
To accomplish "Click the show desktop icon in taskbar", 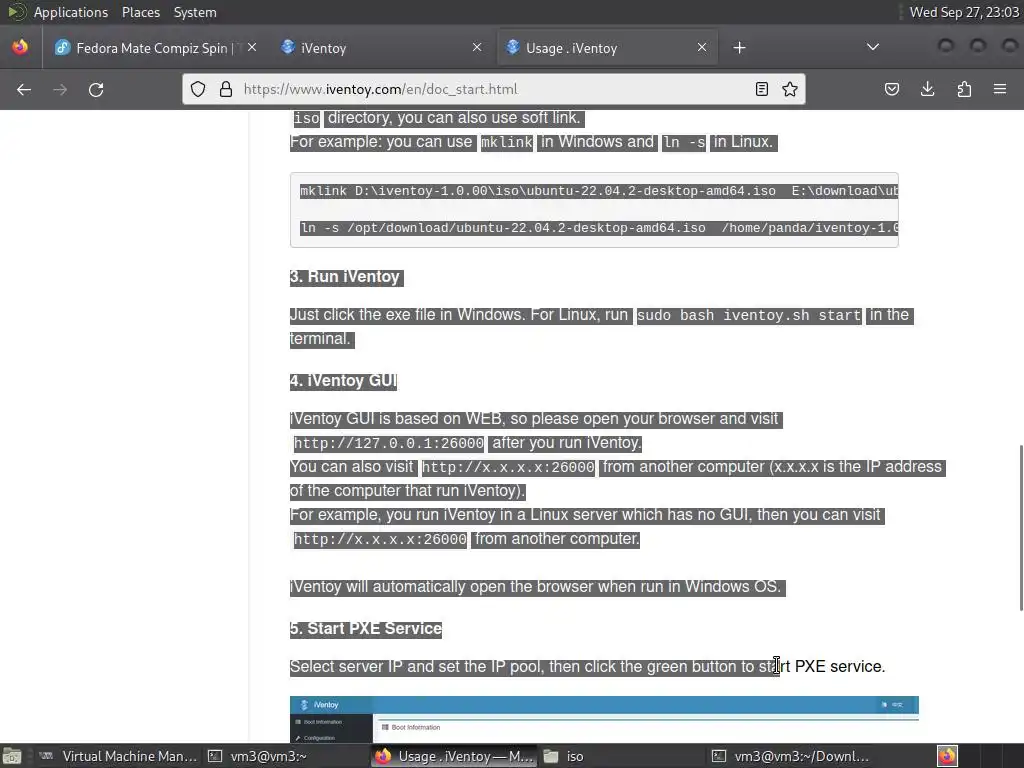I will tap(12, 756).
